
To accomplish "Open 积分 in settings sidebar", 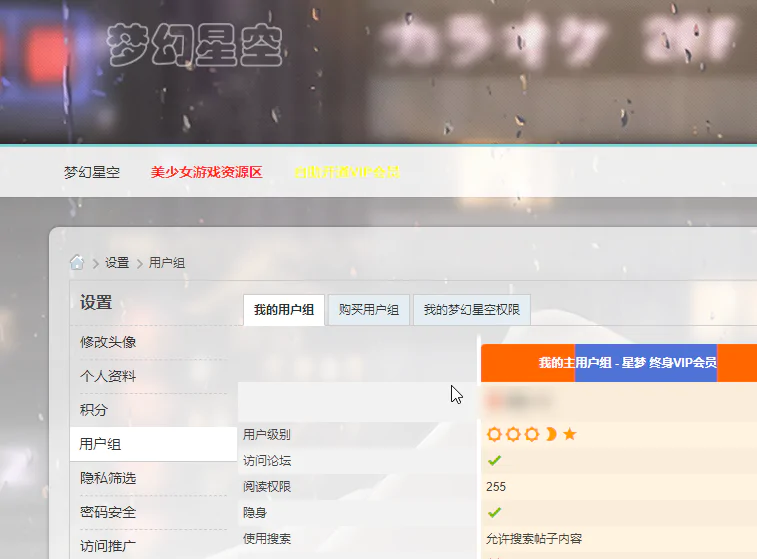I will click(94, 410).
